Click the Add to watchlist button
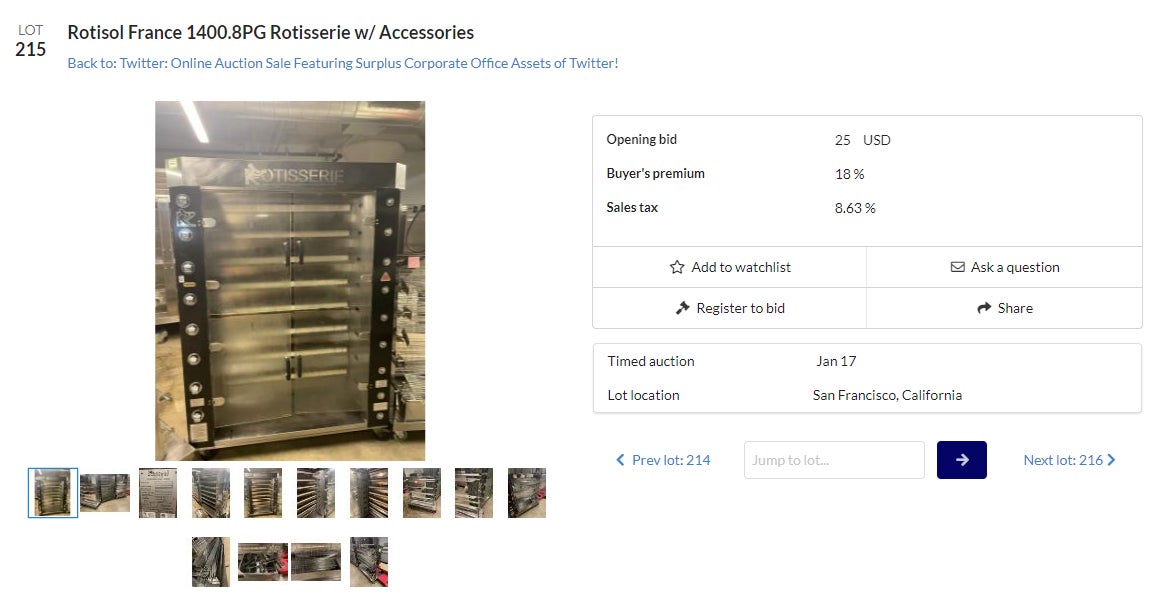This screenshot has height=602, width=1172. [x=730, y=267]
